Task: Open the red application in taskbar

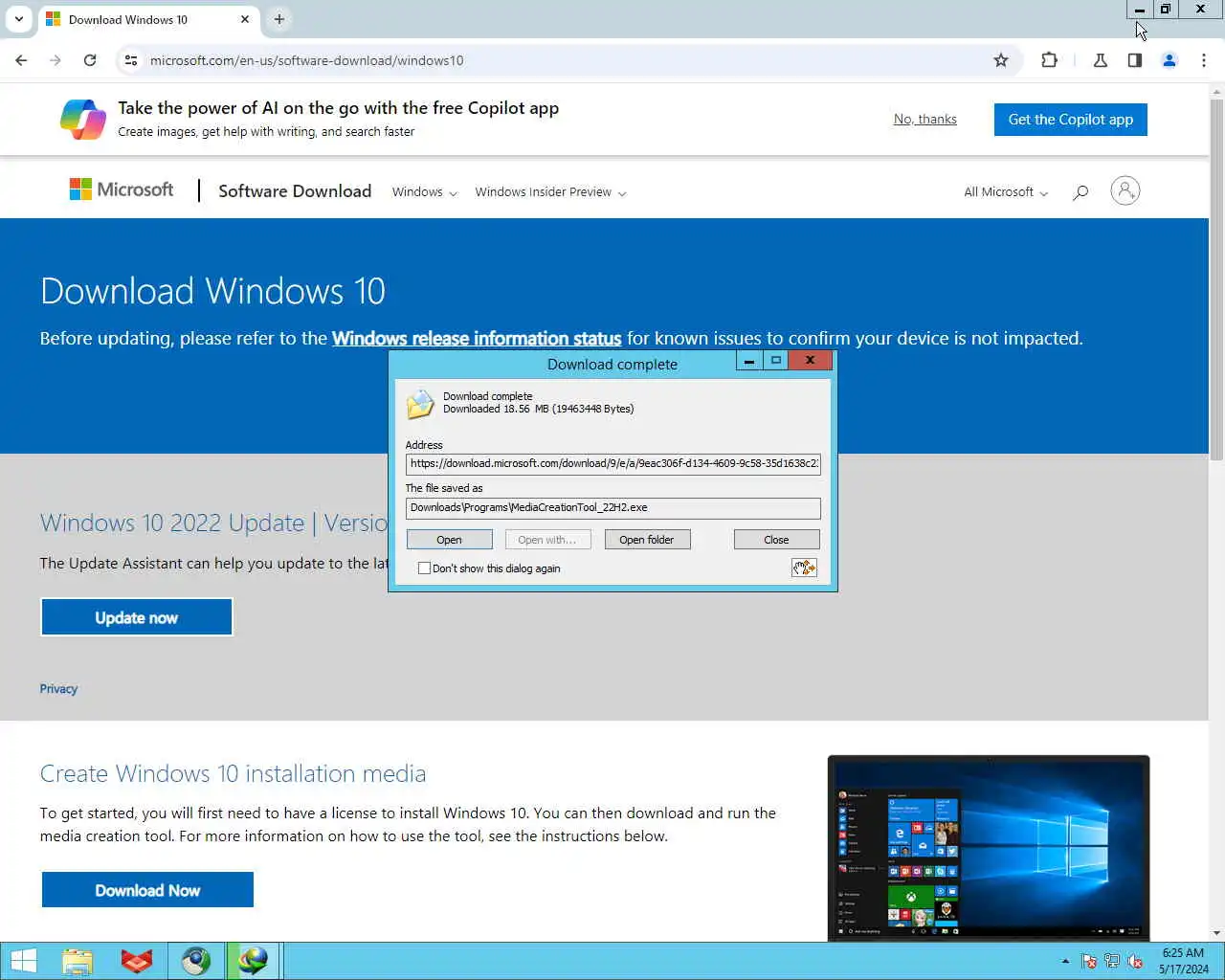Action: [x=137, y=961]
